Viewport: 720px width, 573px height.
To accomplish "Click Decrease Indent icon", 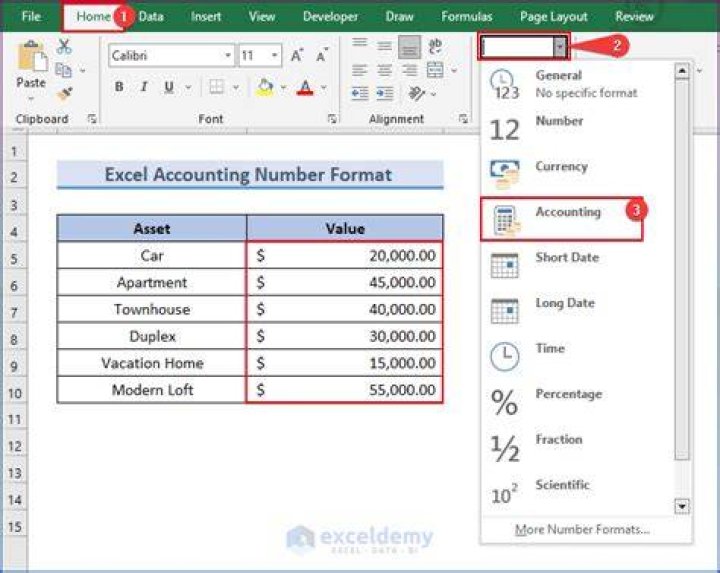I will tap(360, 94).
